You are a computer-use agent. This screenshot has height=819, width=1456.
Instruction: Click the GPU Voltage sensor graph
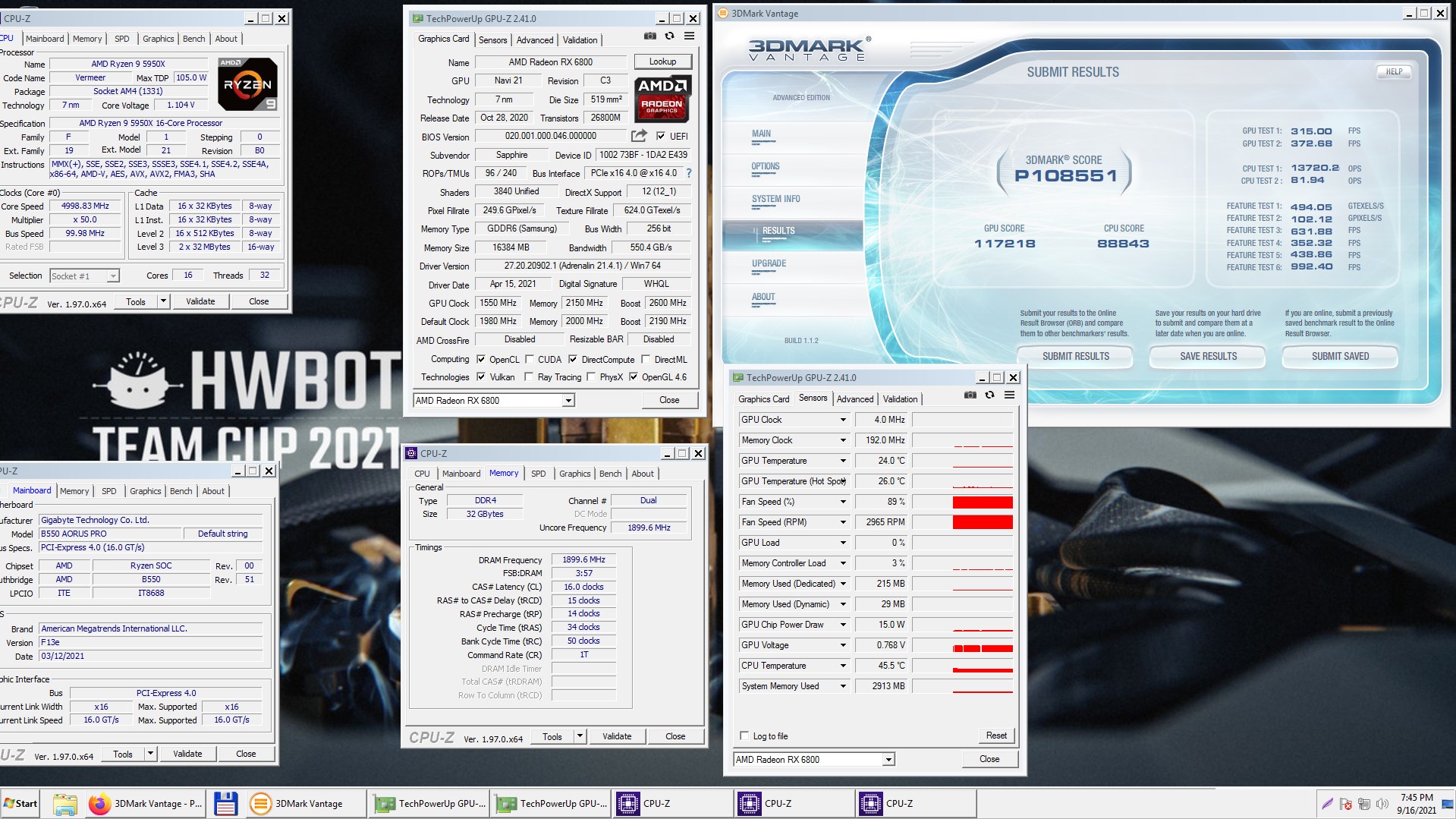[x=962, y=645]
